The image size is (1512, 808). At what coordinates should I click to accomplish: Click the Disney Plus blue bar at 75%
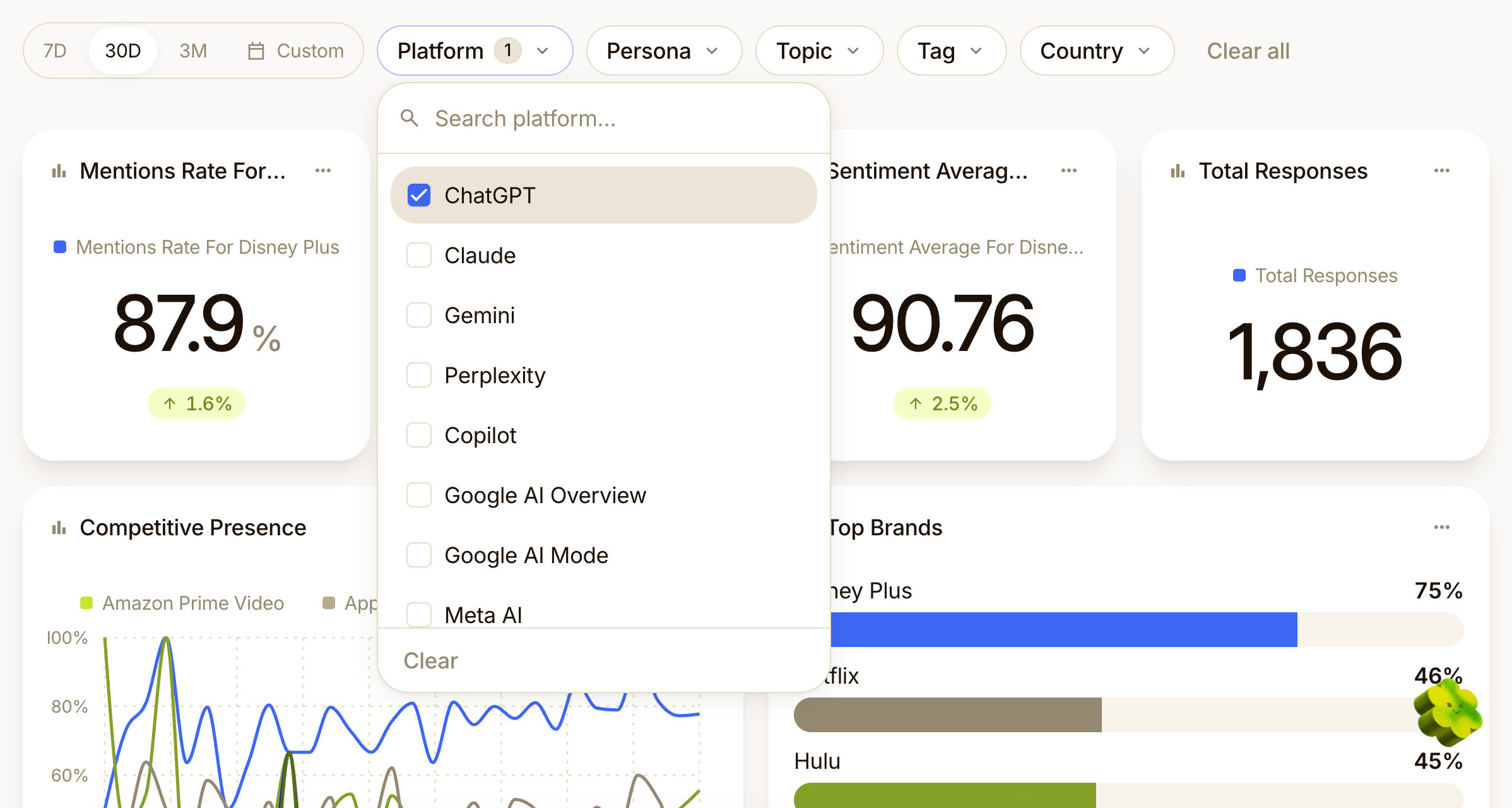pos(1064,629)
